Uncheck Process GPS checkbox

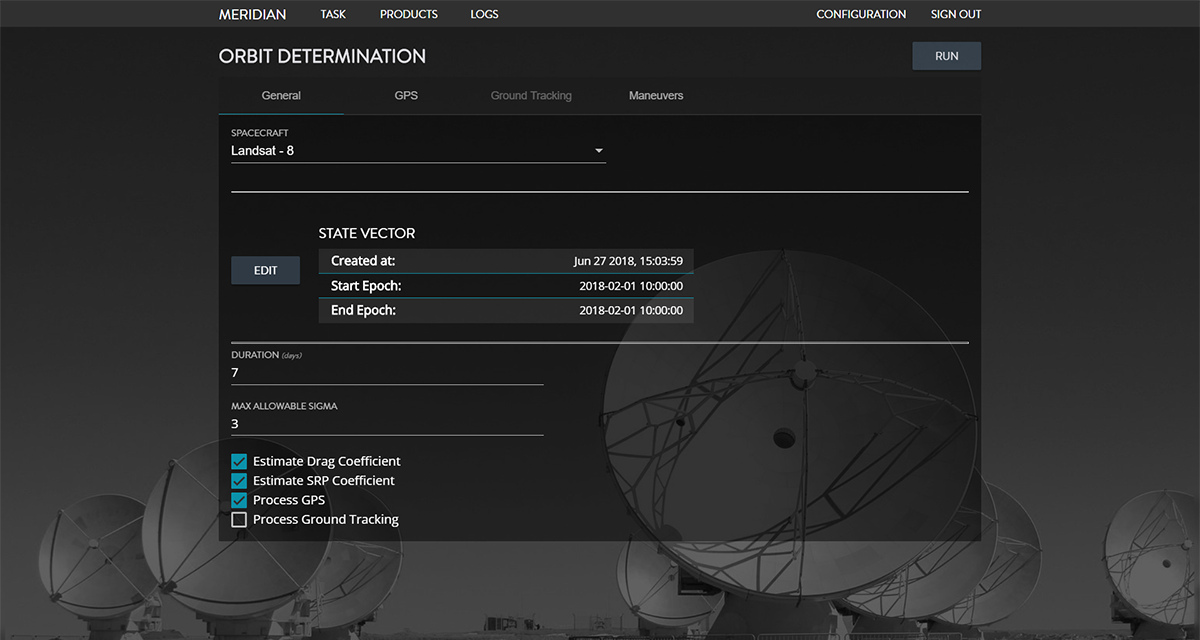pyautogui.click(x=239, y=500)
